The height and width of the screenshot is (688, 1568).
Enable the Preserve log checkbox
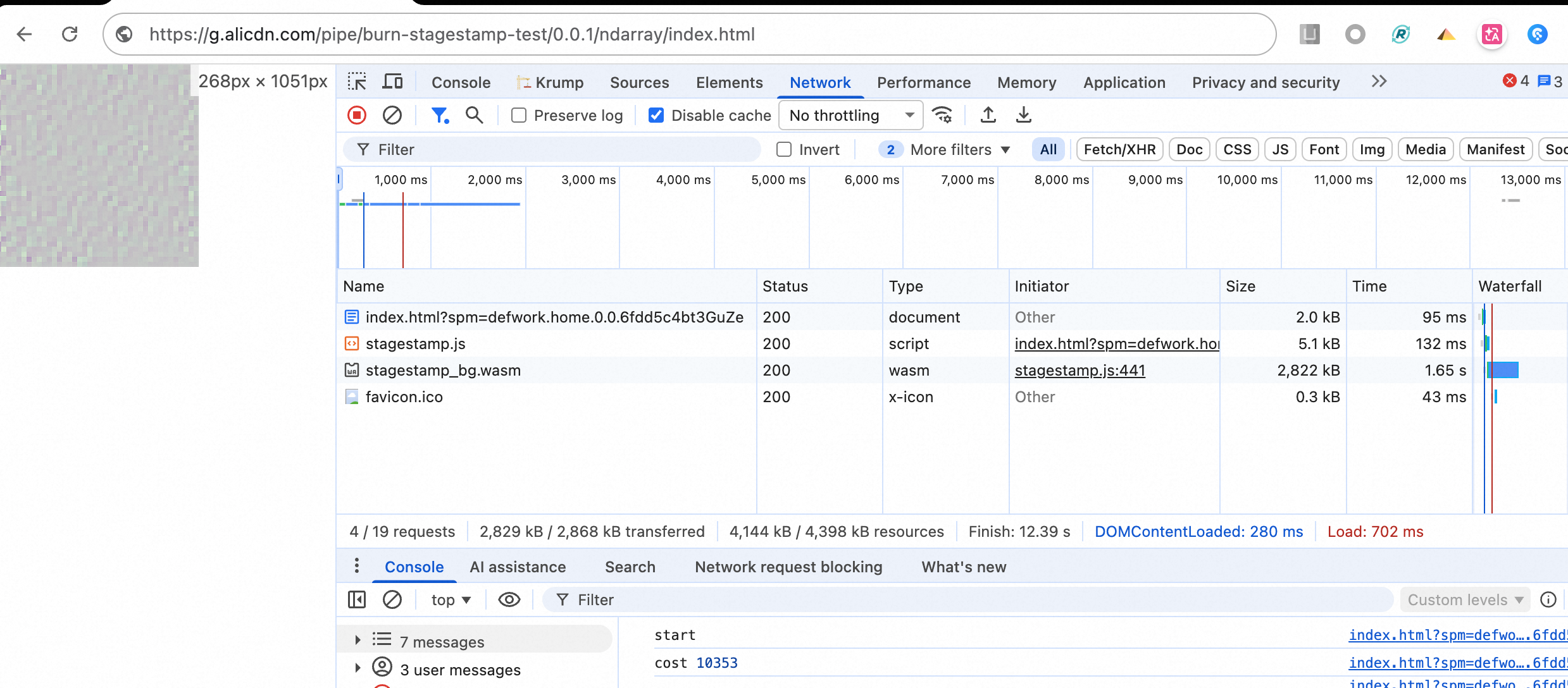pos(519,115)
